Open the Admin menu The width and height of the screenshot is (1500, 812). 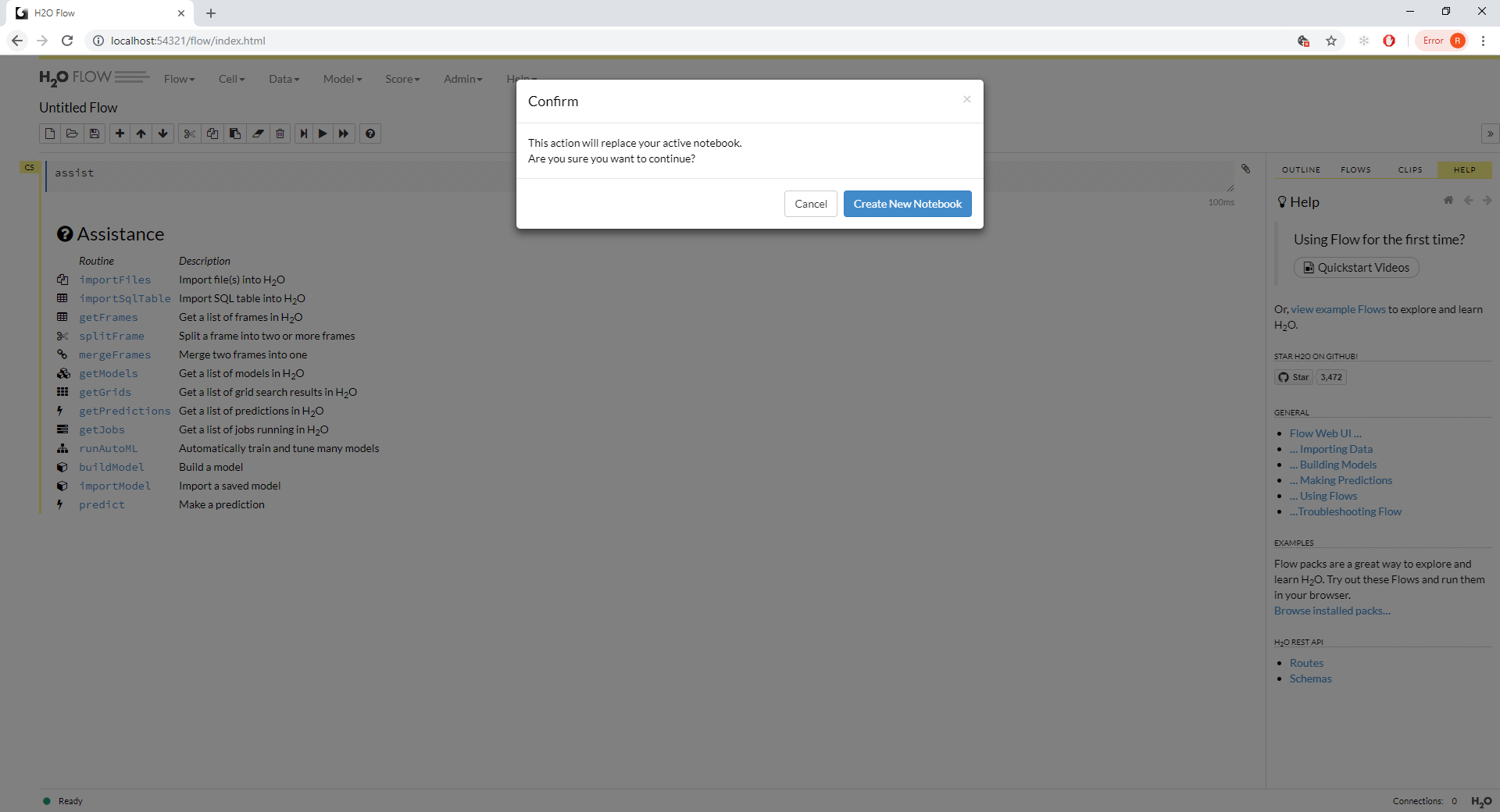pos(462,79)
